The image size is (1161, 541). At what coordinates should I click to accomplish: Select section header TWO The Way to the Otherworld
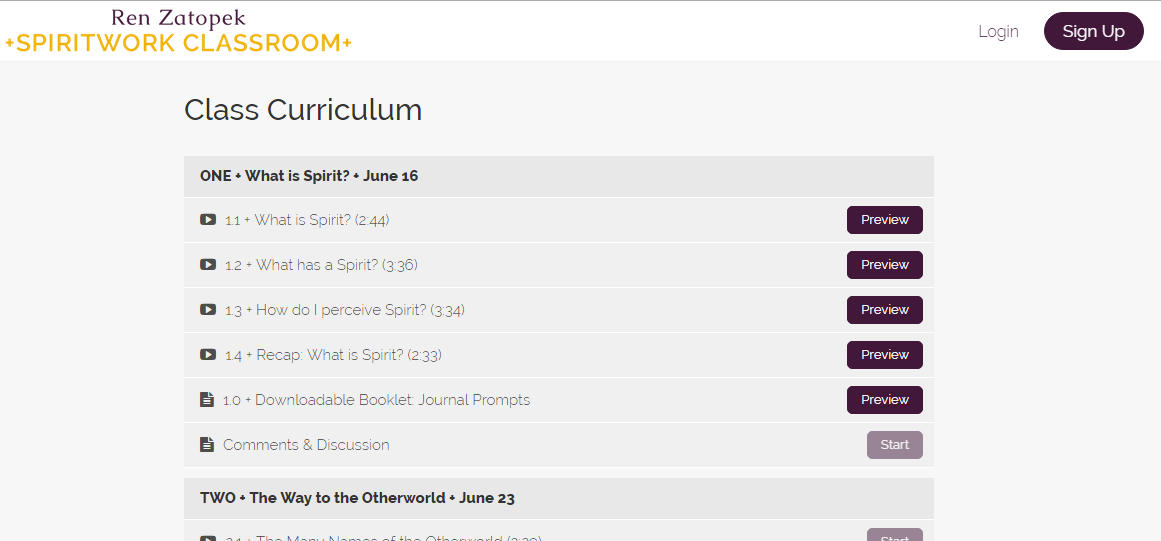(x=558, y=498)
